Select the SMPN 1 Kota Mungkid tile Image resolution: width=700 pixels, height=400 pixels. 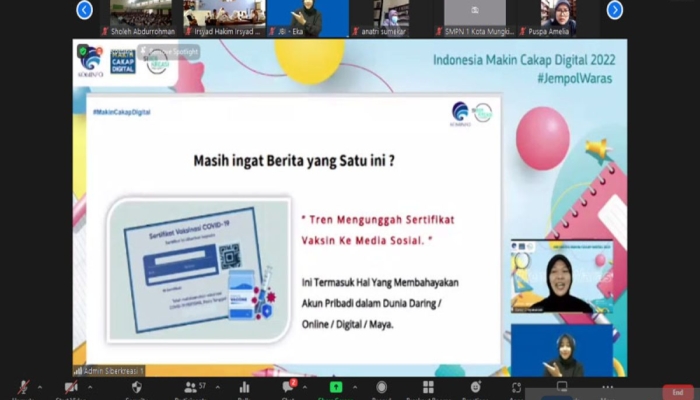[x=475, y=18]
